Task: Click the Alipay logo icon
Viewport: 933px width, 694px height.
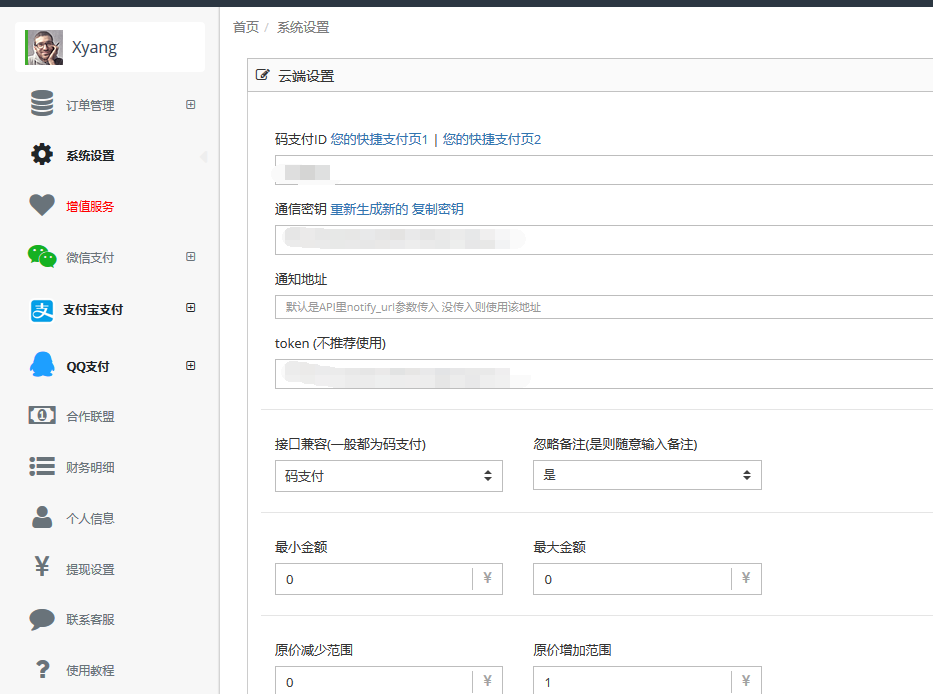Action: [x=42, y=310]
